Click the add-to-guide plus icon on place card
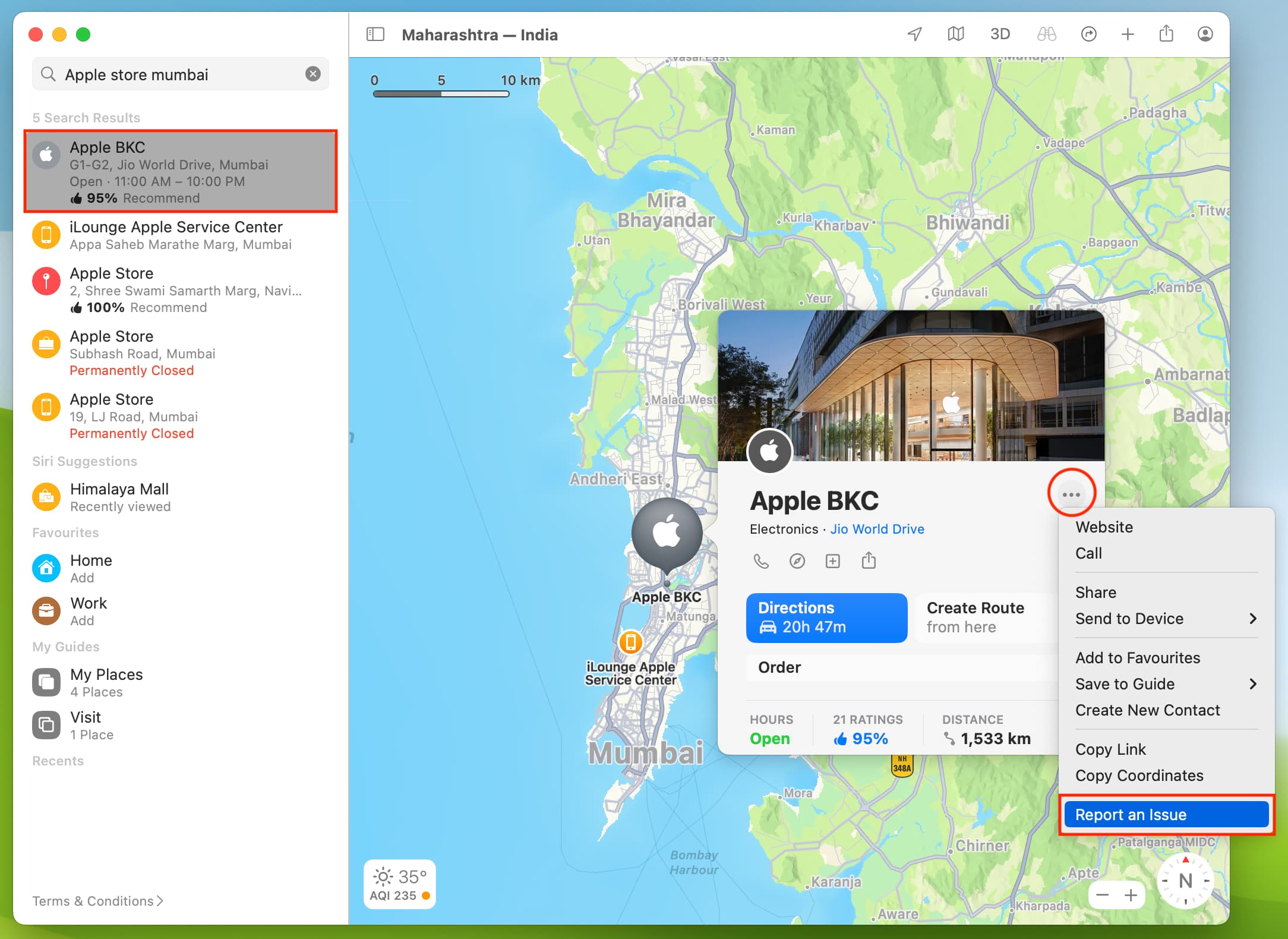 [833, 560]
